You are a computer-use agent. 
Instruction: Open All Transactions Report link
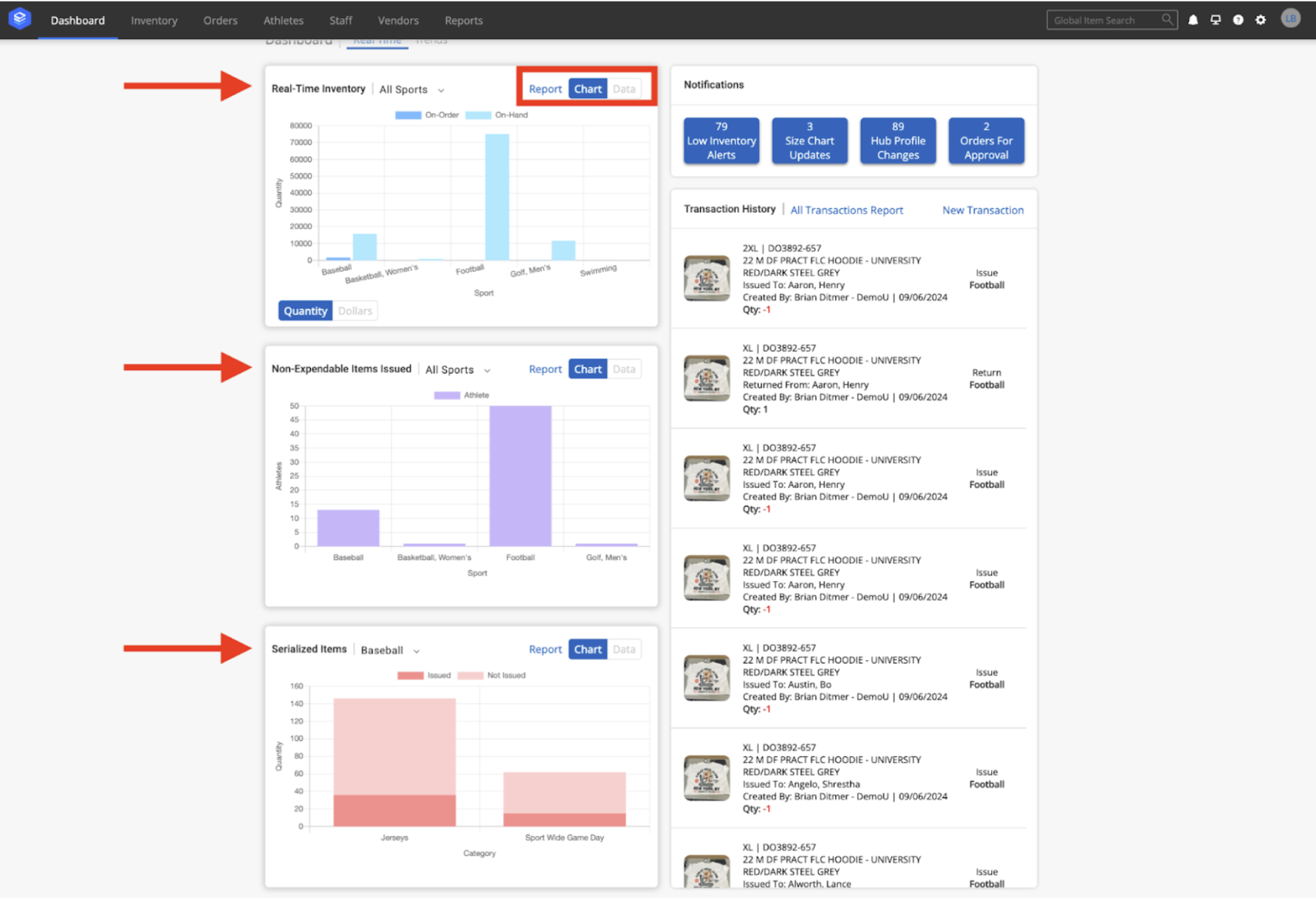click(x=846, y=210)
